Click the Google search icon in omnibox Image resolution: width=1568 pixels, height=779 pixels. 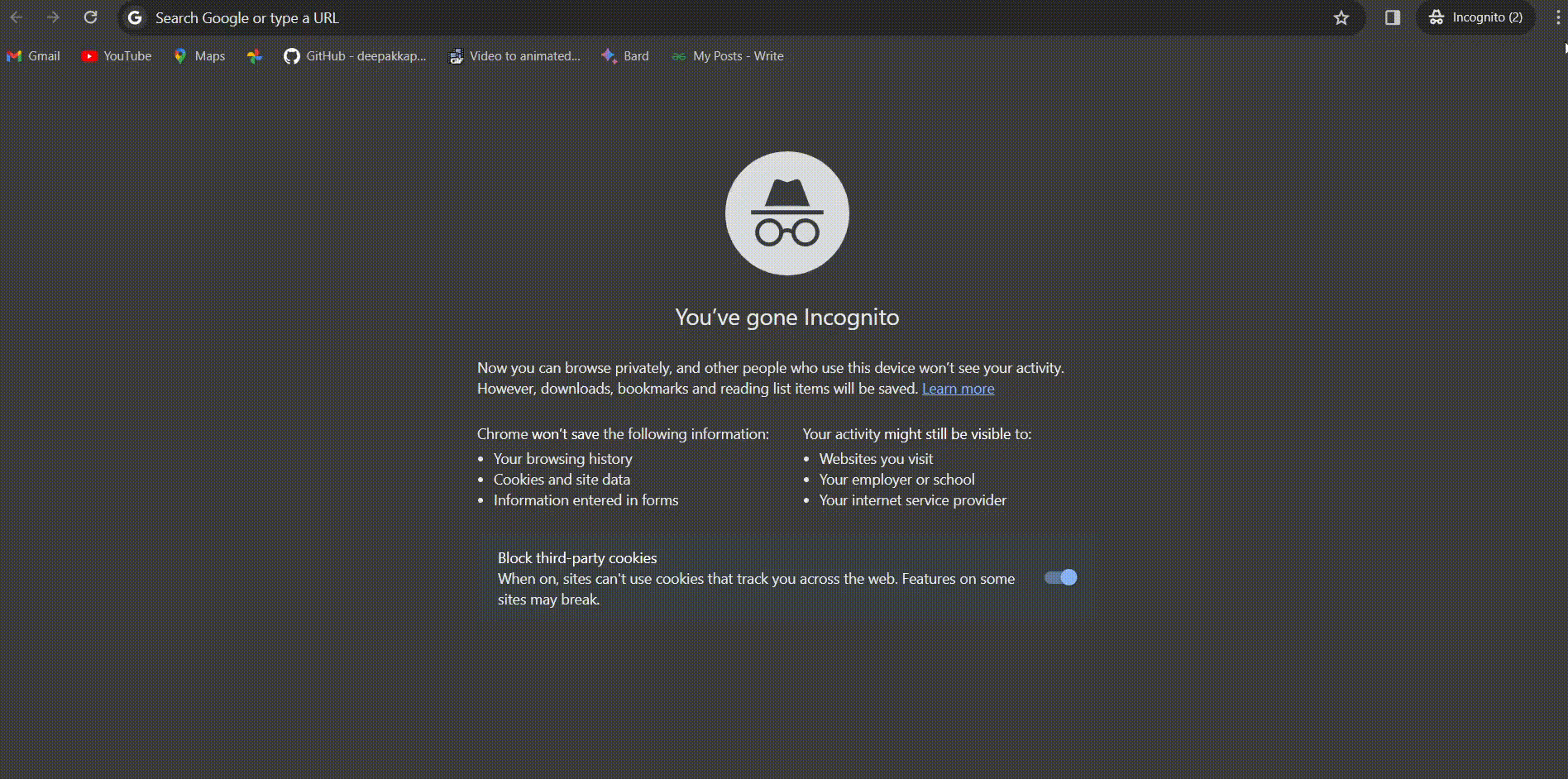[134, 17]
